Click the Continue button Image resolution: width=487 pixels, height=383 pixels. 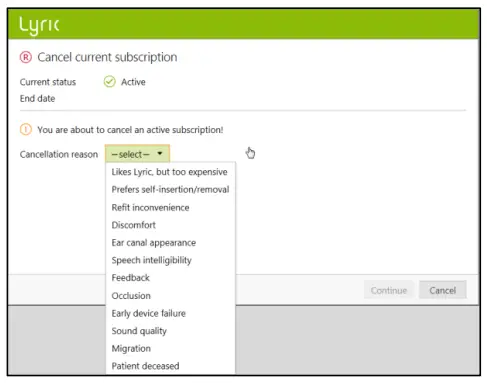tap(389, 290)
